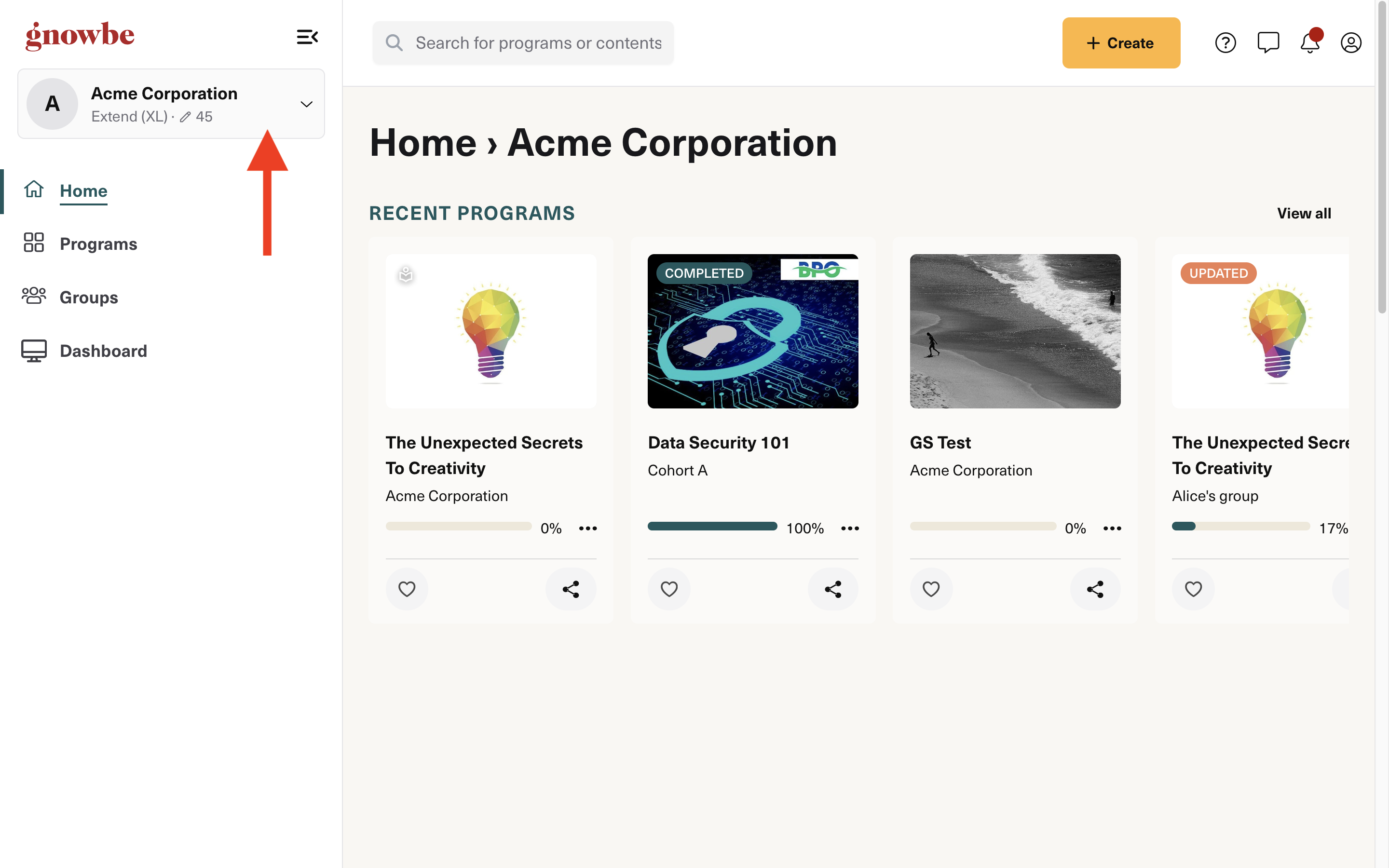Share the Data Security 101 program
Image resolution: width=1389 pixels, height=868 pixels.
833,589
